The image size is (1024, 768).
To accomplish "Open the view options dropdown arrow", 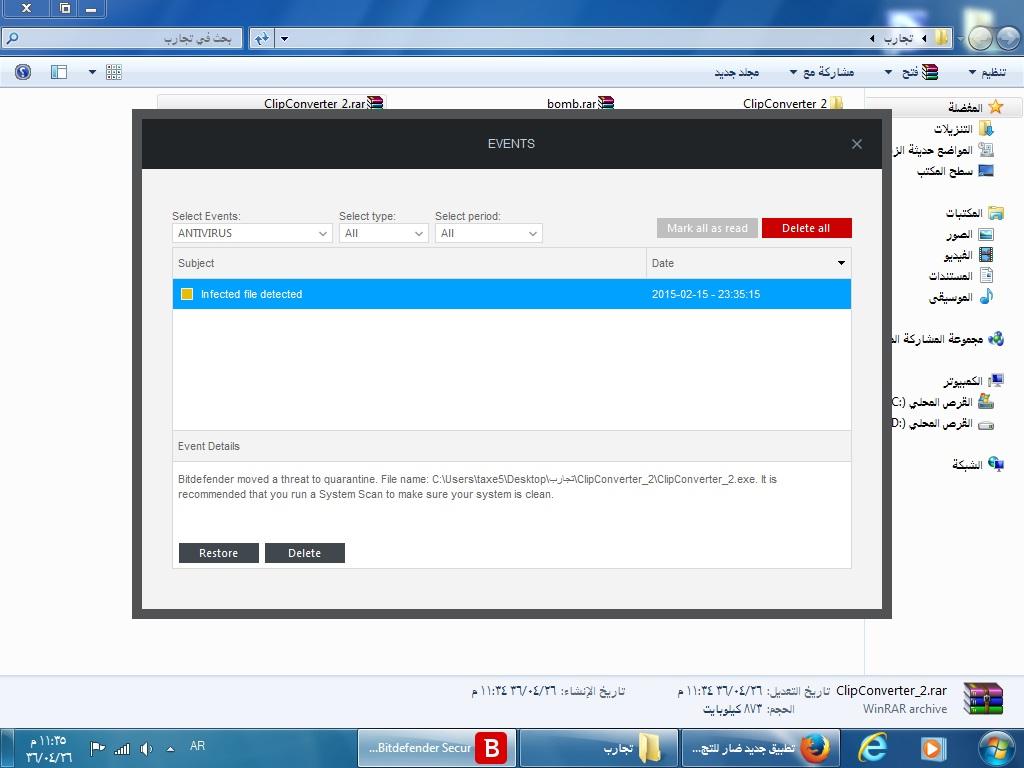I will 92,72.
